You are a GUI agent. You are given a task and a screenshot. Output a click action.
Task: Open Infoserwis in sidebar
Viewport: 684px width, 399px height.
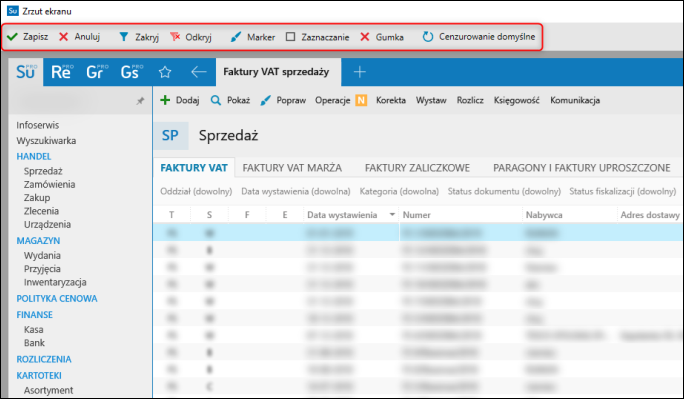pos(38,125)
